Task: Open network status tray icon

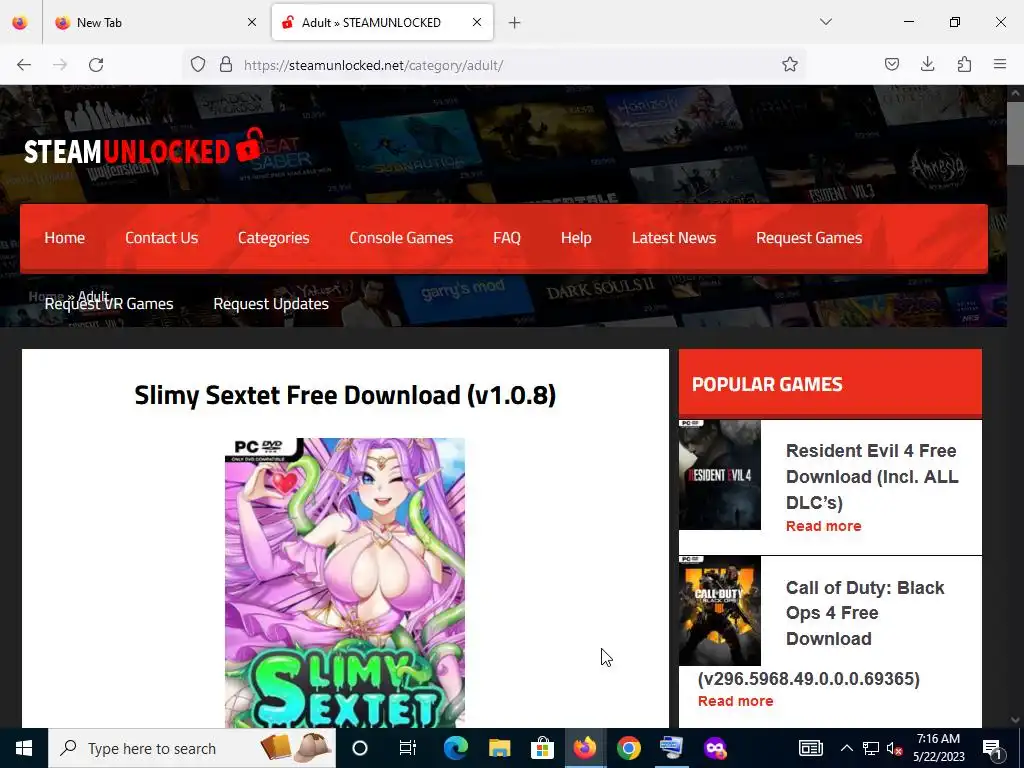Action: pyautogui.click(x=871, y=748)
